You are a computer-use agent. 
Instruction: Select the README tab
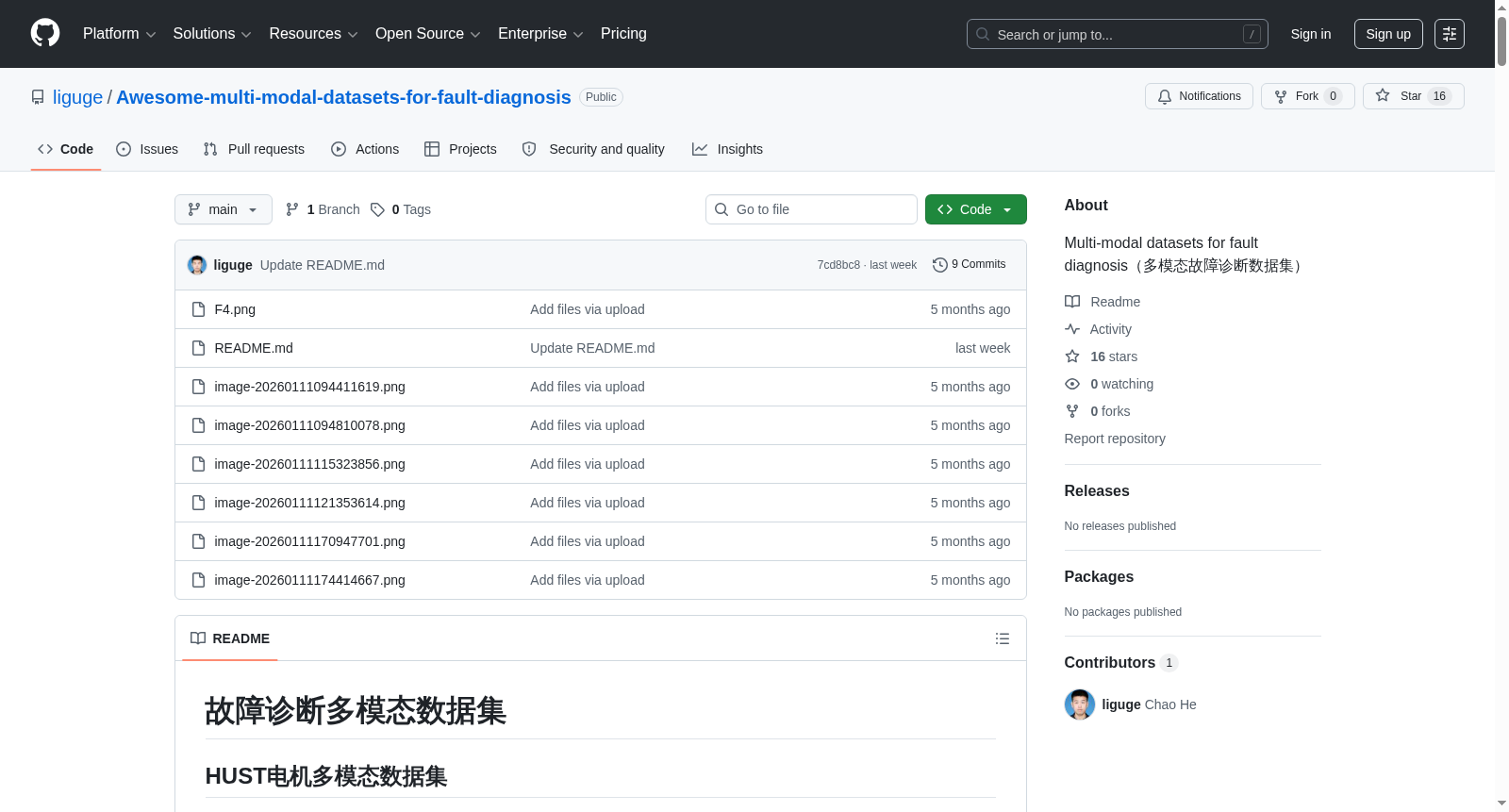[x=230, y=638]
